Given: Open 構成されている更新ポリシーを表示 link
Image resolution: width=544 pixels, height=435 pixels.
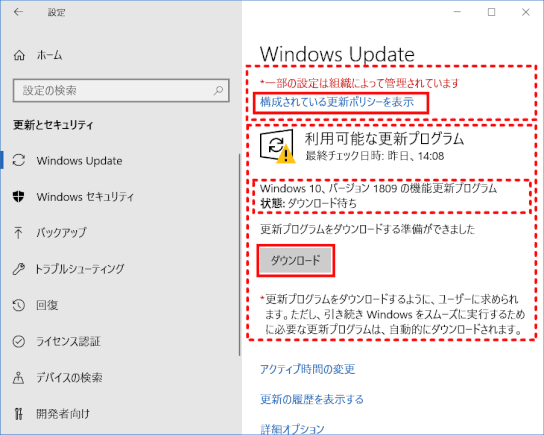Looking at the screenshot, I should click(x=337, y=102).
